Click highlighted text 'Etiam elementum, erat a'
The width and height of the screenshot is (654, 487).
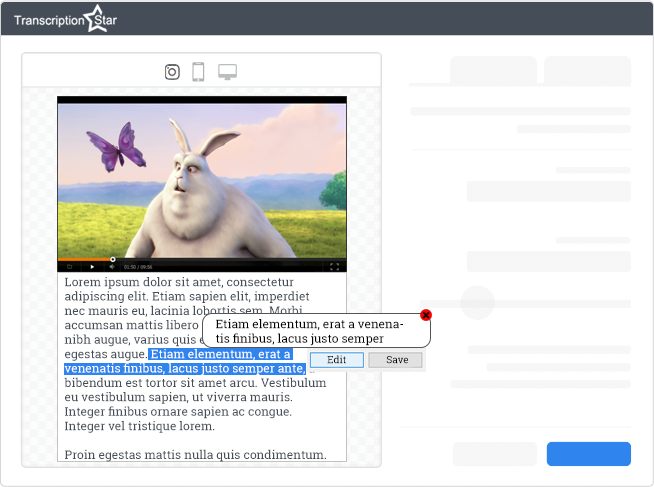[x=221, y=354]
